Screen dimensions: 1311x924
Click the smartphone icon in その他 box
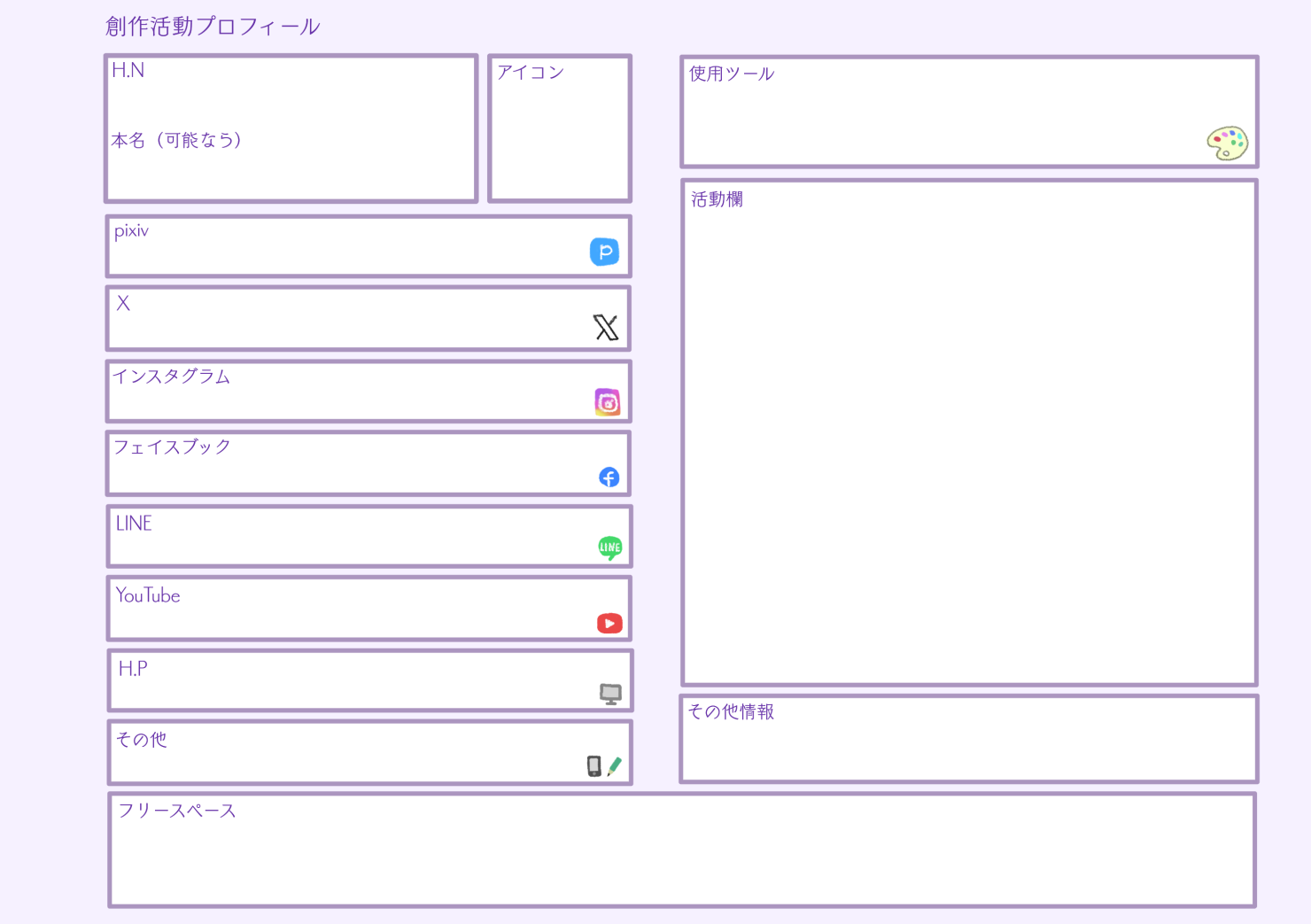click(593, 765)
